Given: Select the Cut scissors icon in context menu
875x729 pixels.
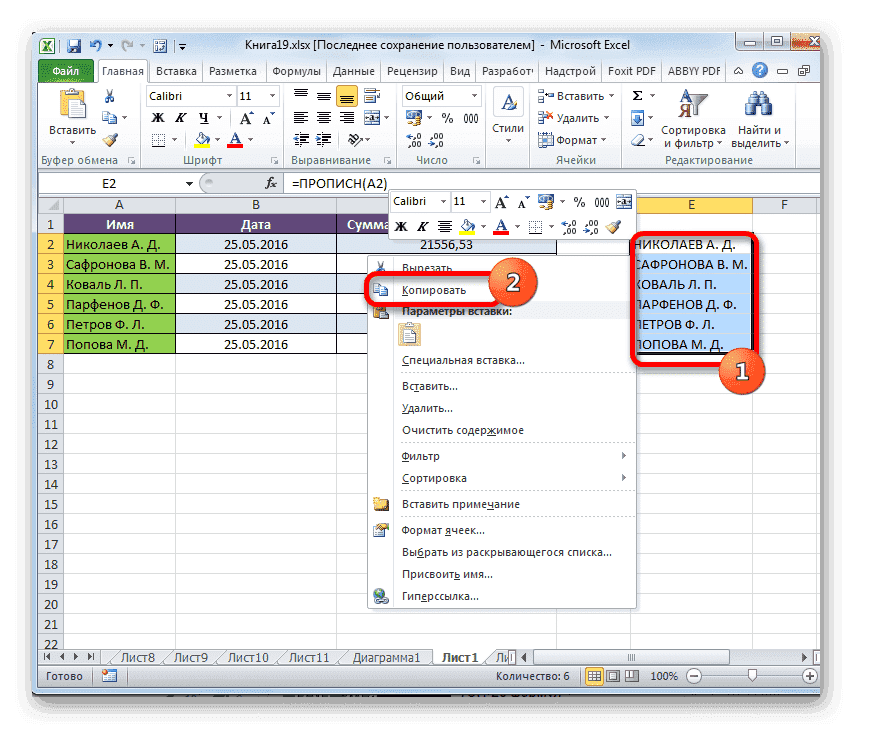Looking at the screenshot, I should (381, 267).
